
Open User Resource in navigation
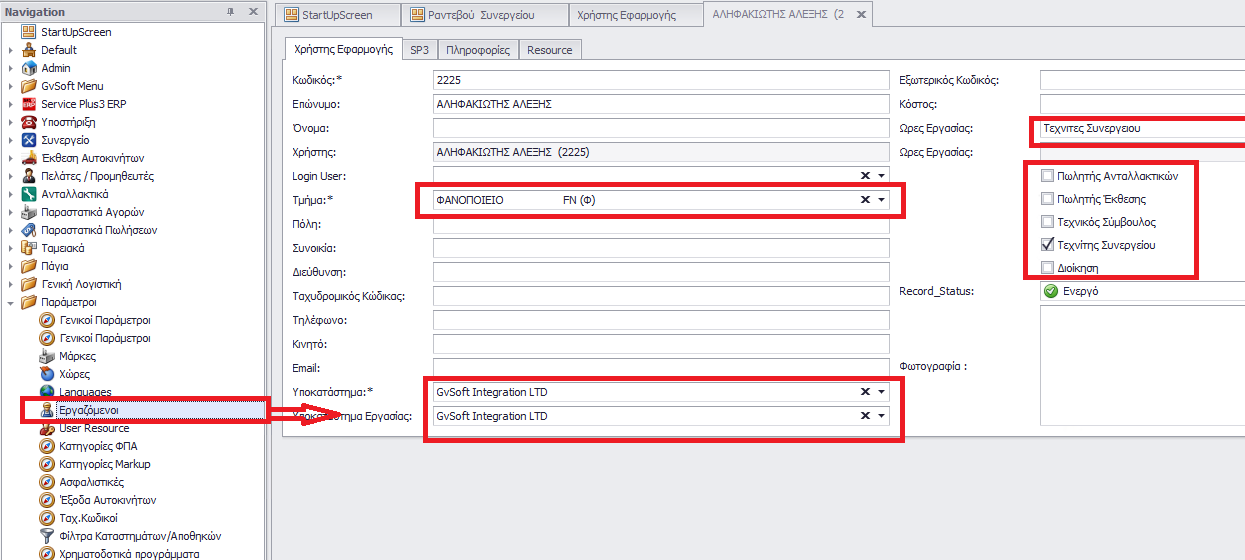pyautogui.click(x=94, y=428)
